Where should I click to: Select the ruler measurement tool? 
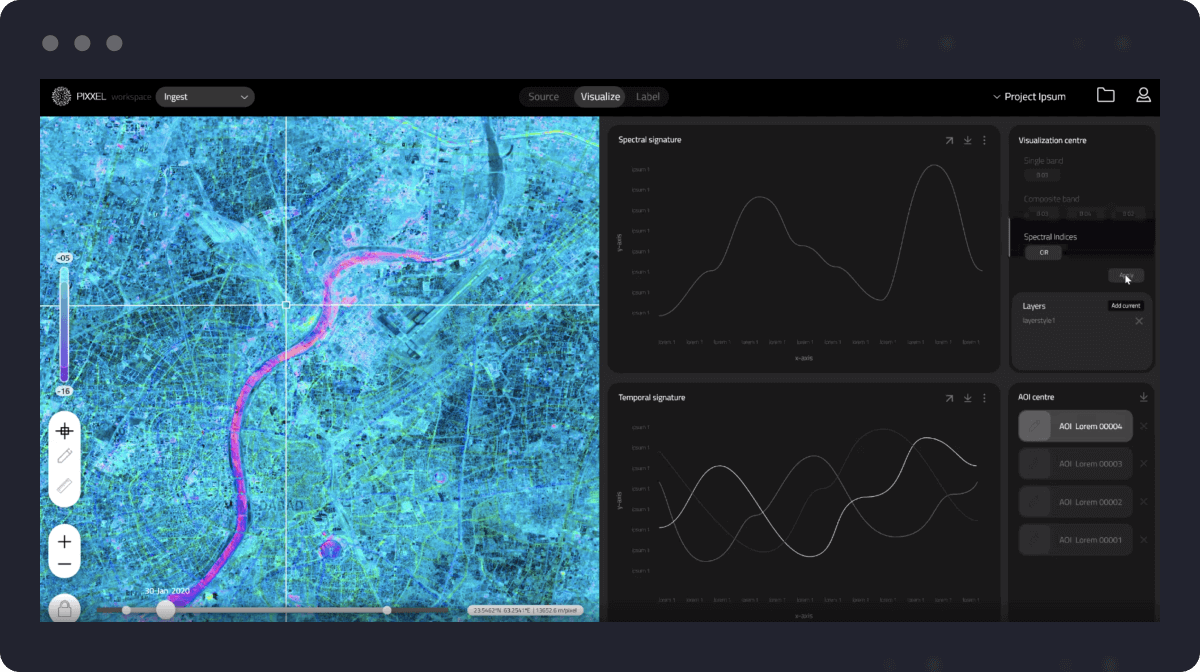(64, 487)
